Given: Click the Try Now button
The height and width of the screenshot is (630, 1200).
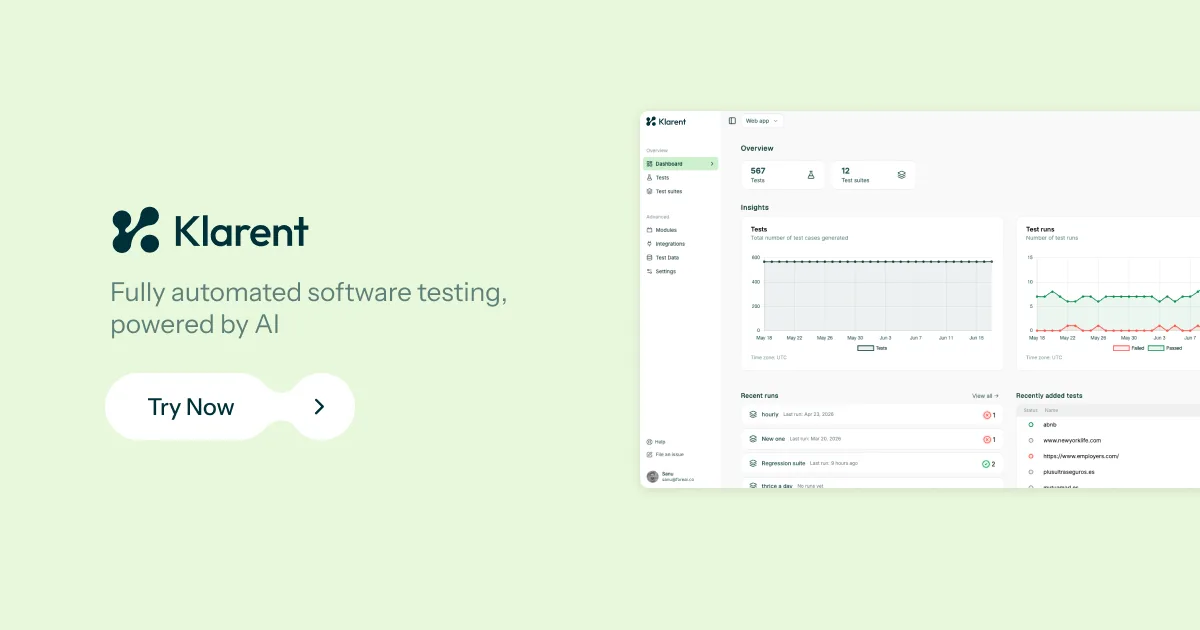Looking at the screenshot, I should tap(230, 407).
